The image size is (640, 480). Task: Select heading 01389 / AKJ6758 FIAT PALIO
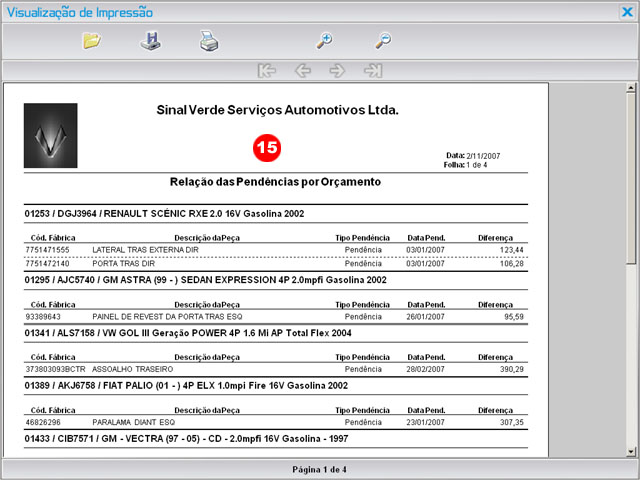coord(186,386)
